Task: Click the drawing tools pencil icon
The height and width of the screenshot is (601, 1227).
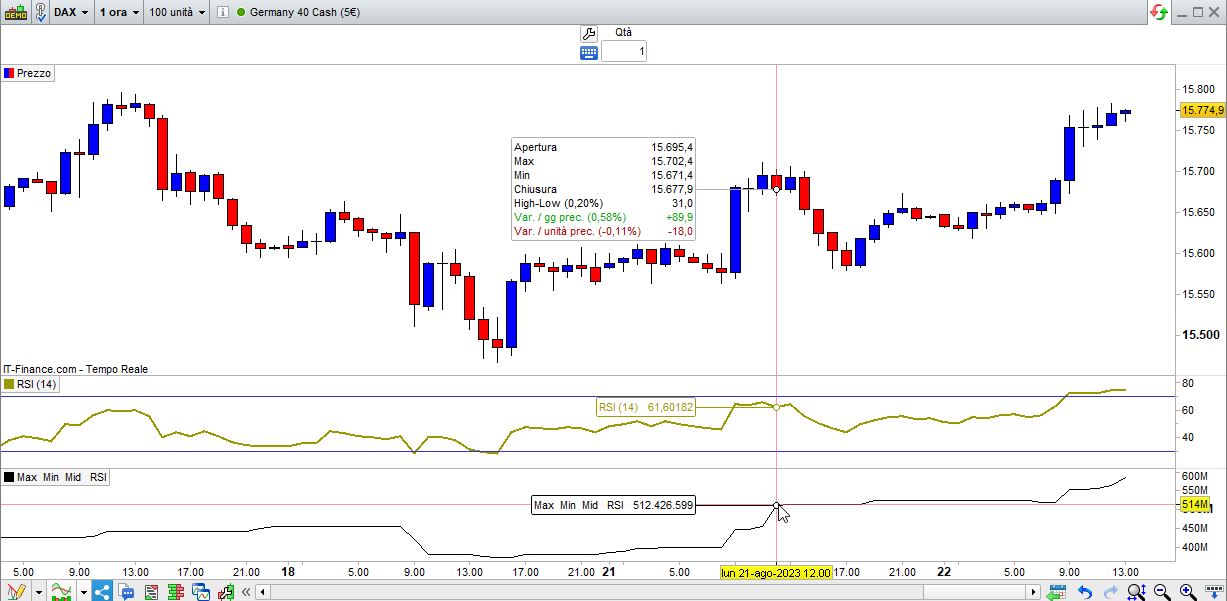Action: 15,591
